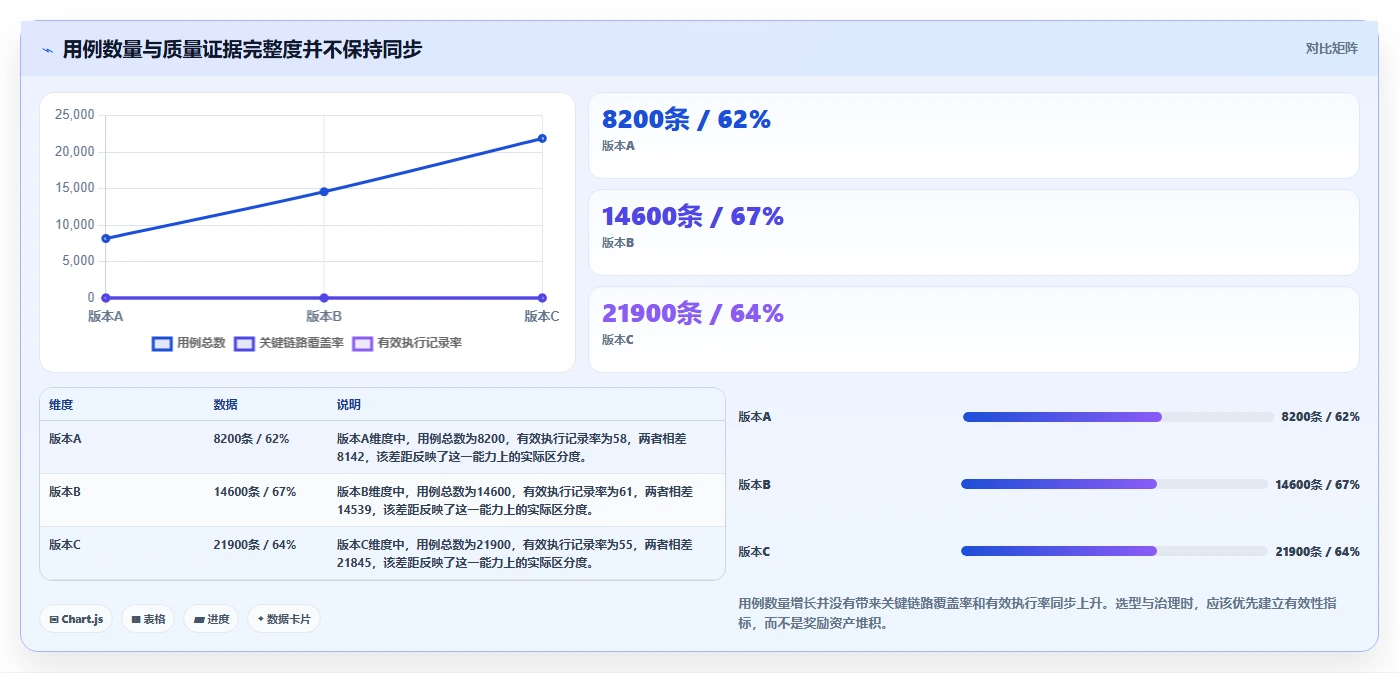Click the 说明 column header

click(x=349, y=405)
